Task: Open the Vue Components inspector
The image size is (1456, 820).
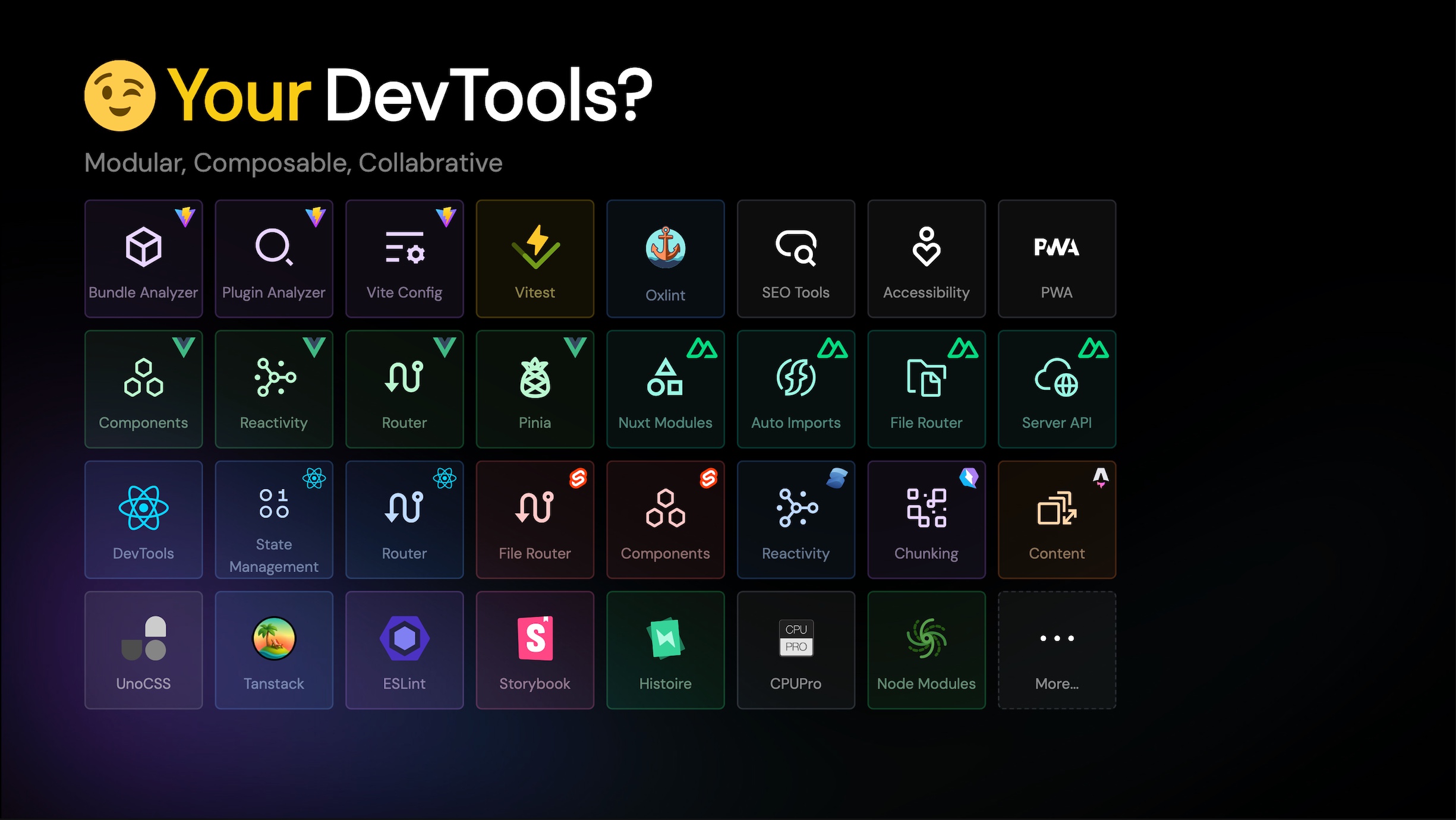Action: pyautogui.click(x=143, y=389)
